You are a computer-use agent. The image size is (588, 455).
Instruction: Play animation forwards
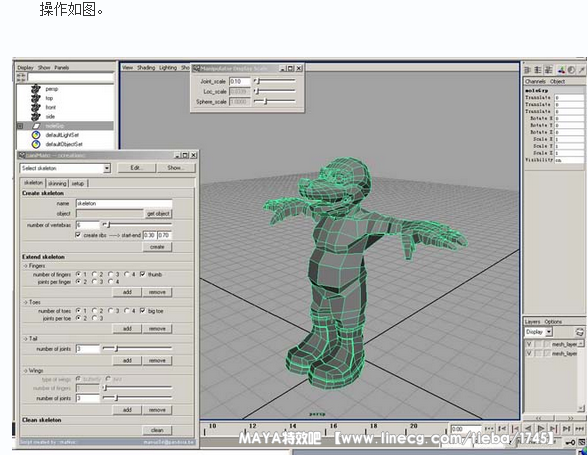tap(541, 428)
